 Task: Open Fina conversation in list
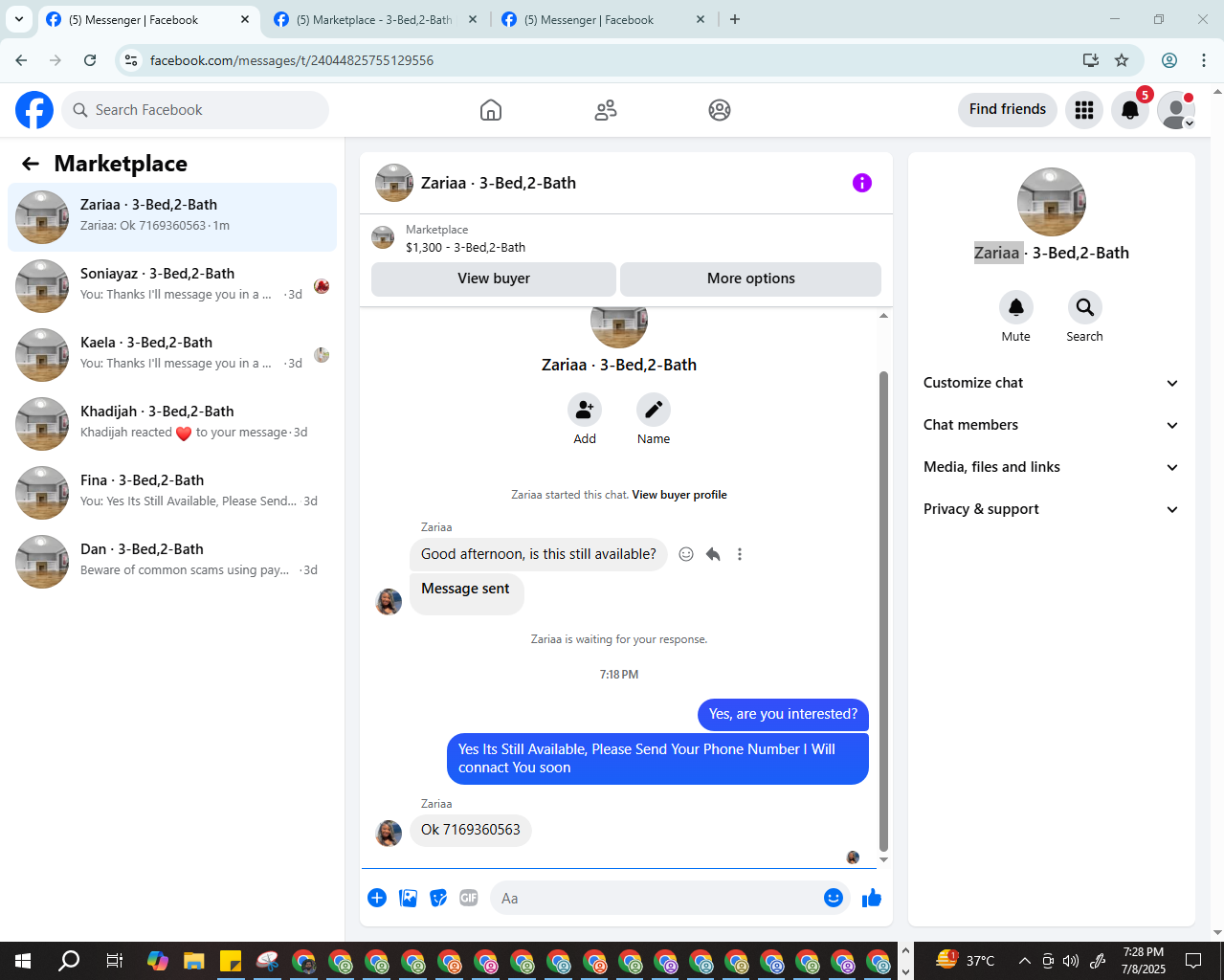pyautogui.click(x=172, y=493)
